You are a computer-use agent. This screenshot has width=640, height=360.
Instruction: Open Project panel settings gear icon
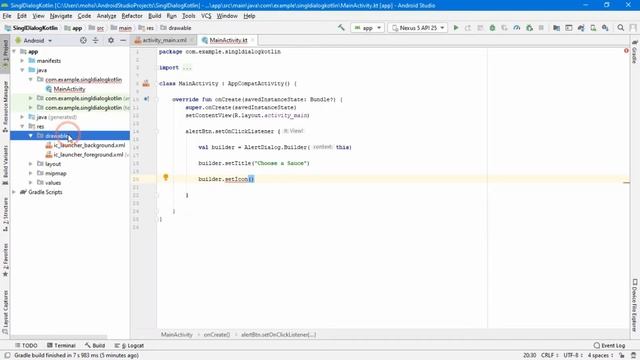click(x=111, y=40)
